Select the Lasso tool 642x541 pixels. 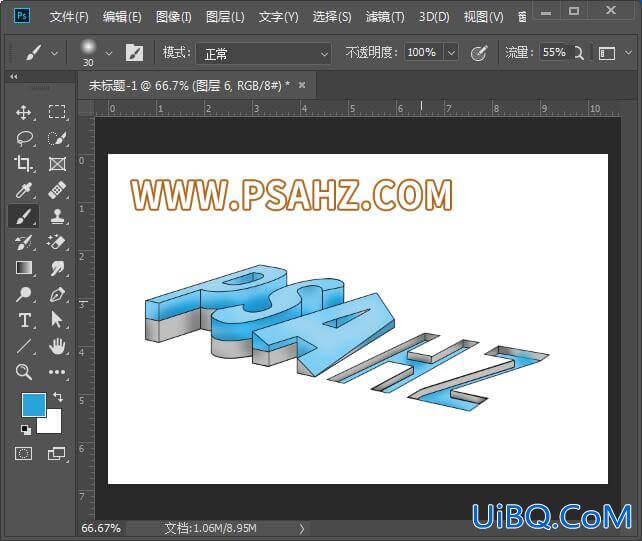[24, 138]
